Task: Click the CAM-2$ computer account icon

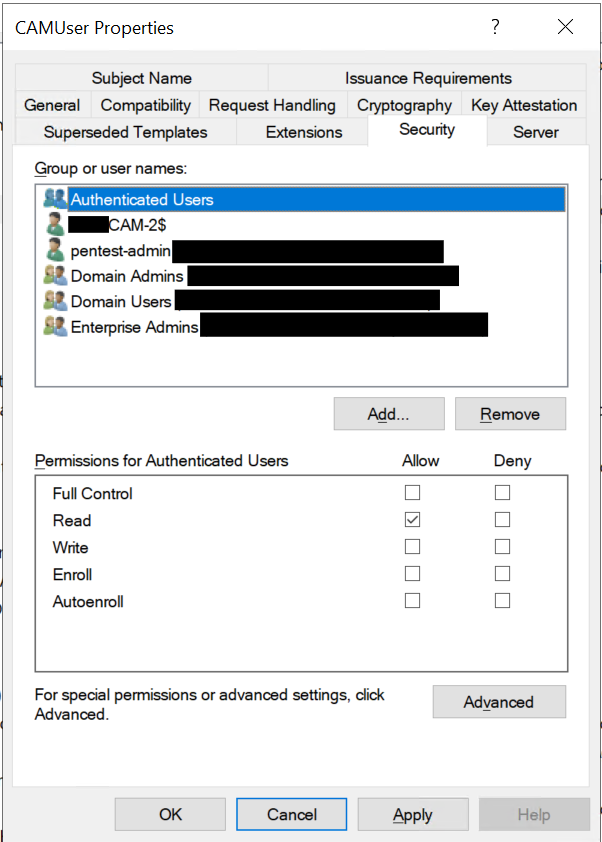Action: 55,224
